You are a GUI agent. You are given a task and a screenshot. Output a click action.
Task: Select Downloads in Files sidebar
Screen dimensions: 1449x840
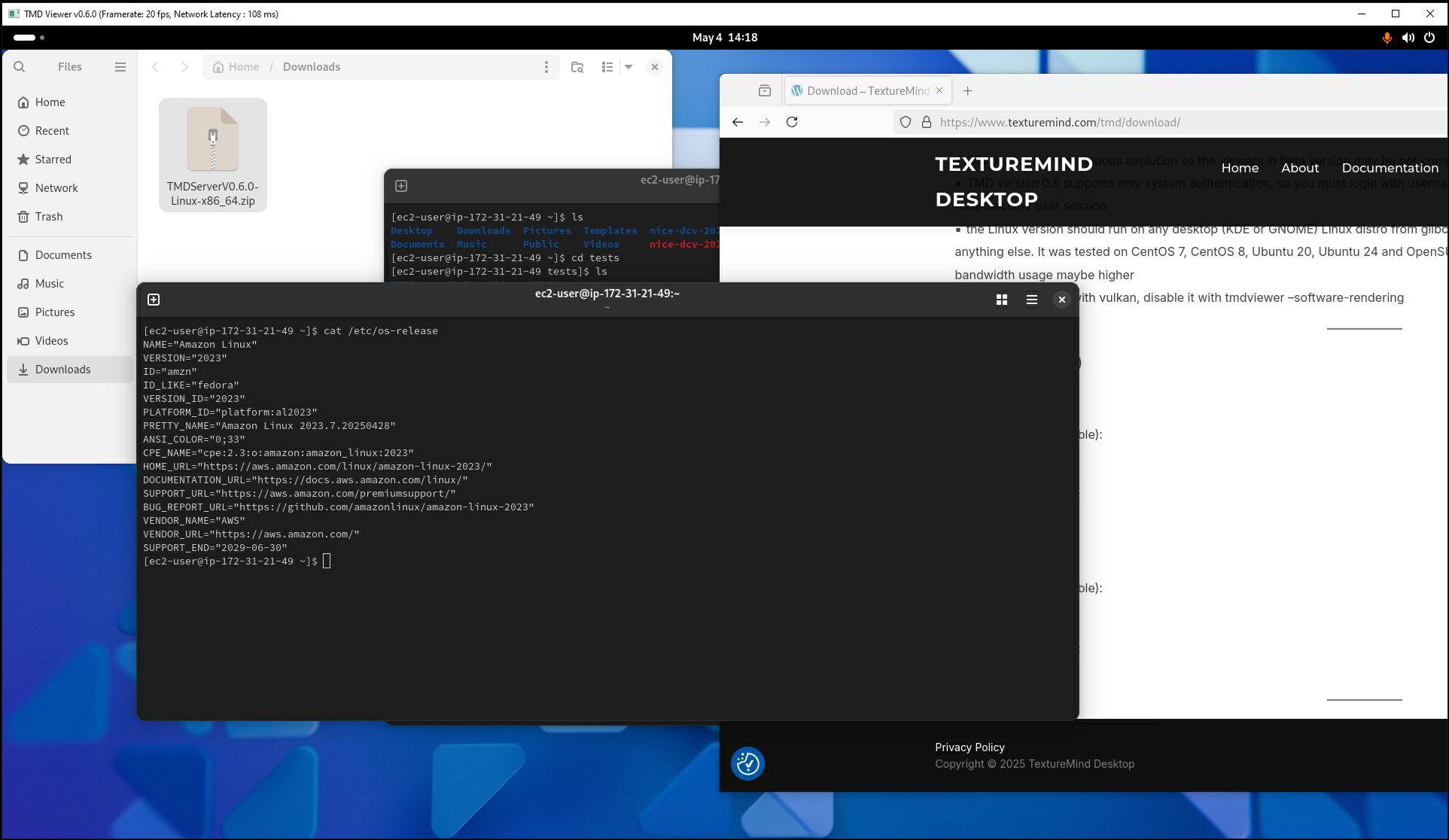pyautogui.click(x=71, y=370)
